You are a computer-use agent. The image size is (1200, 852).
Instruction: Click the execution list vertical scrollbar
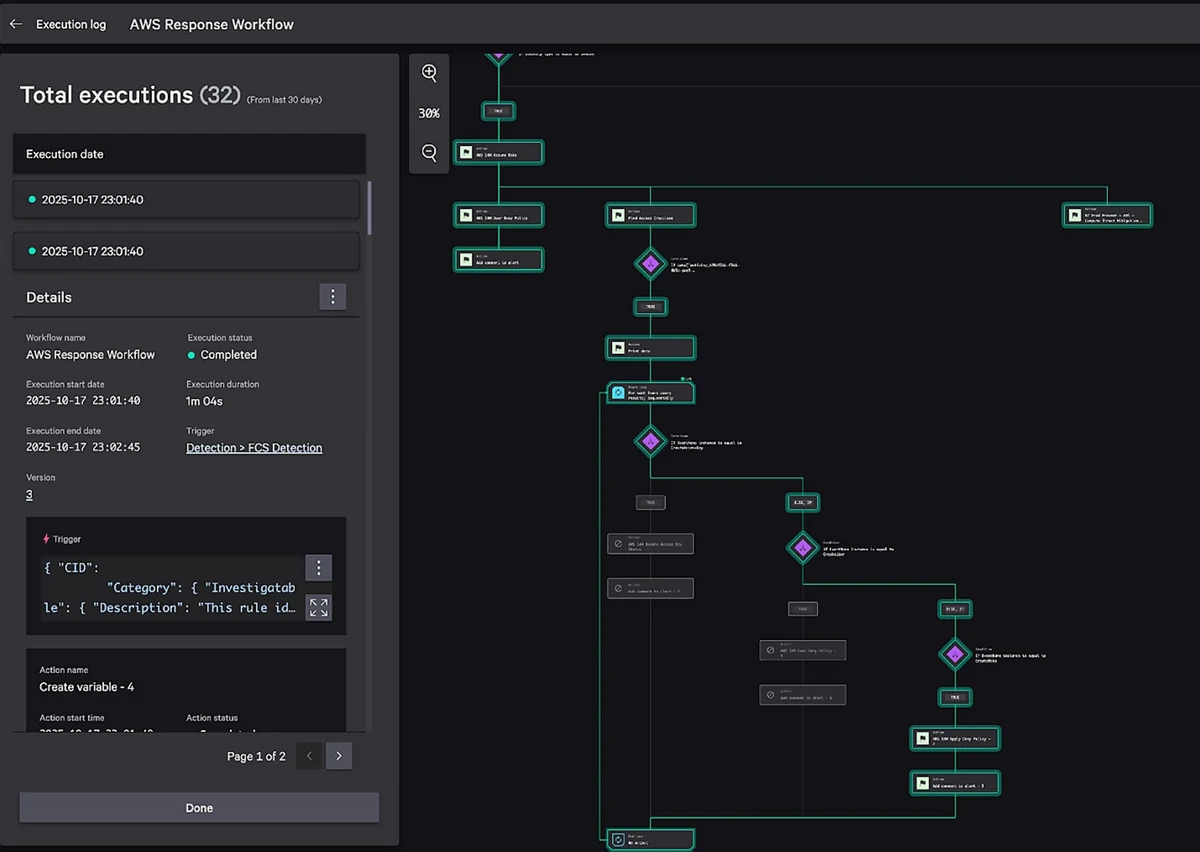pyautogui.click(x=370, y=210)
